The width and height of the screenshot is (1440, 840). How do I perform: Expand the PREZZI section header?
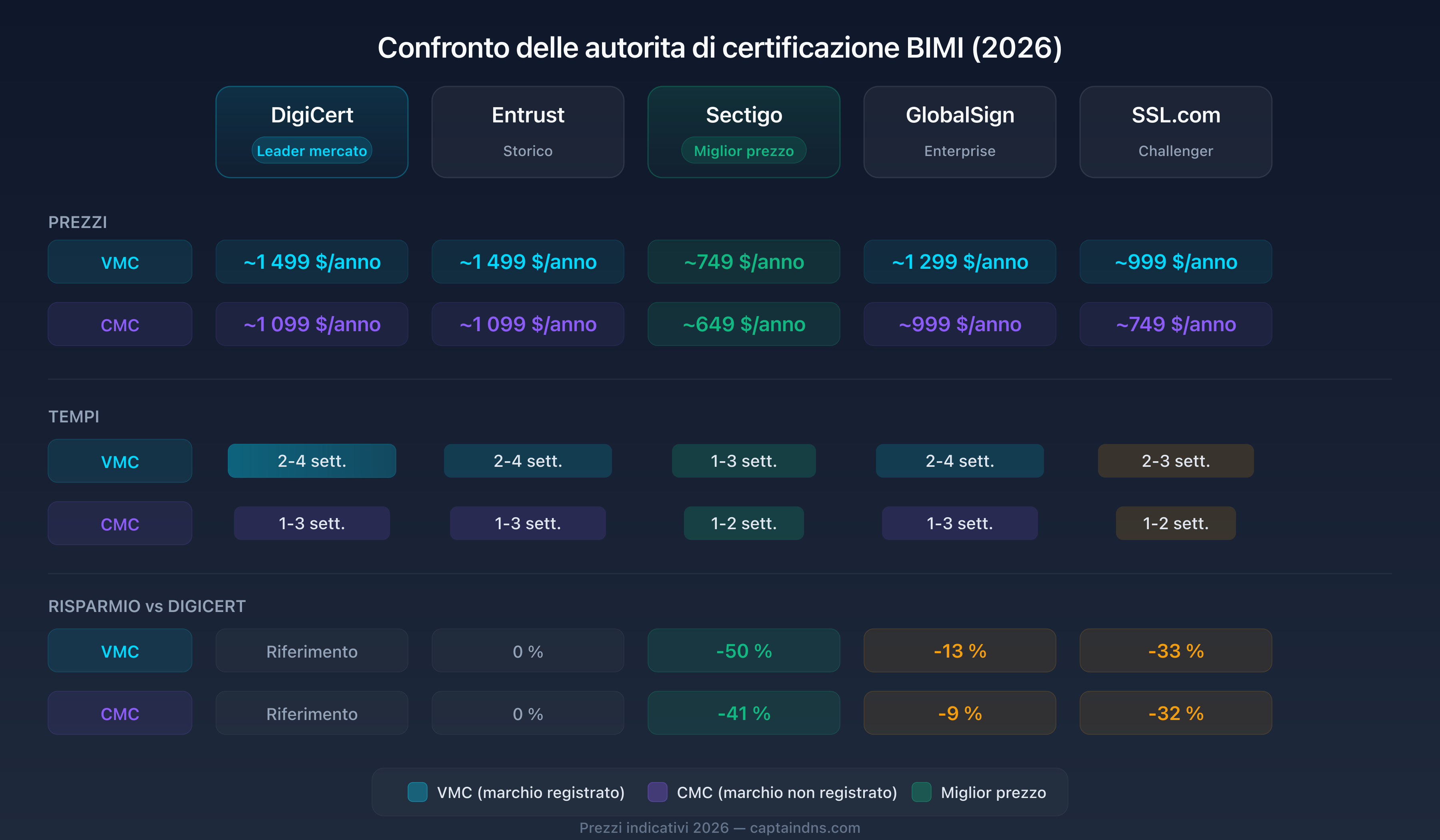78,222
